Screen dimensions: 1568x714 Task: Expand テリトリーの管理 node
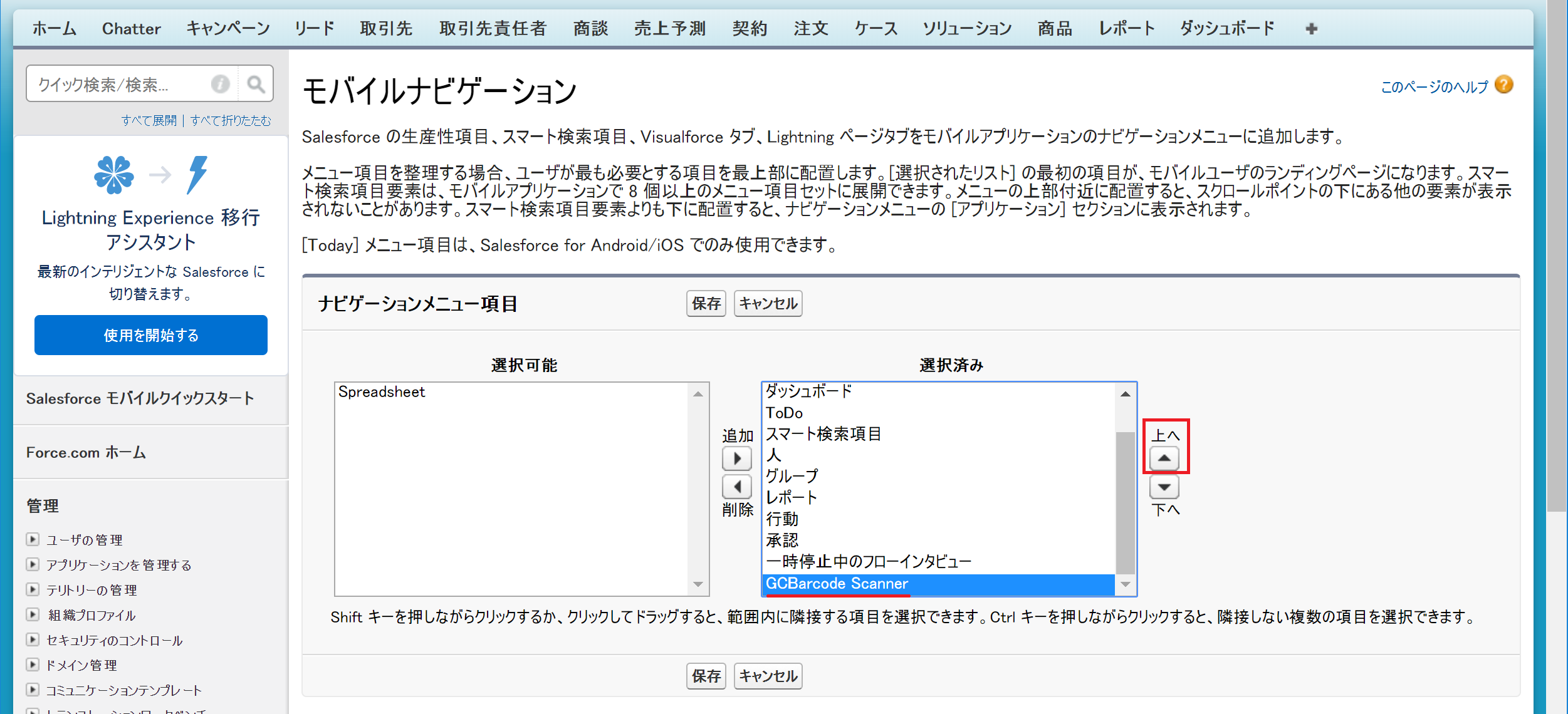(33, 589)
